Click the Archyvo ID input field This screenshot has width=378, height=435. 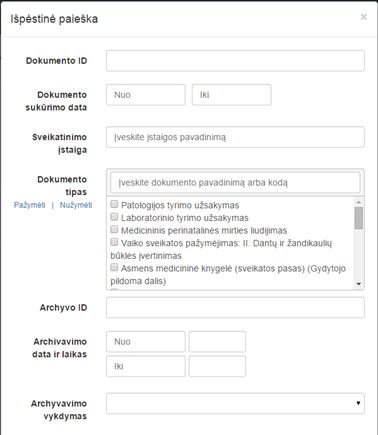click(x=235, y=307)
